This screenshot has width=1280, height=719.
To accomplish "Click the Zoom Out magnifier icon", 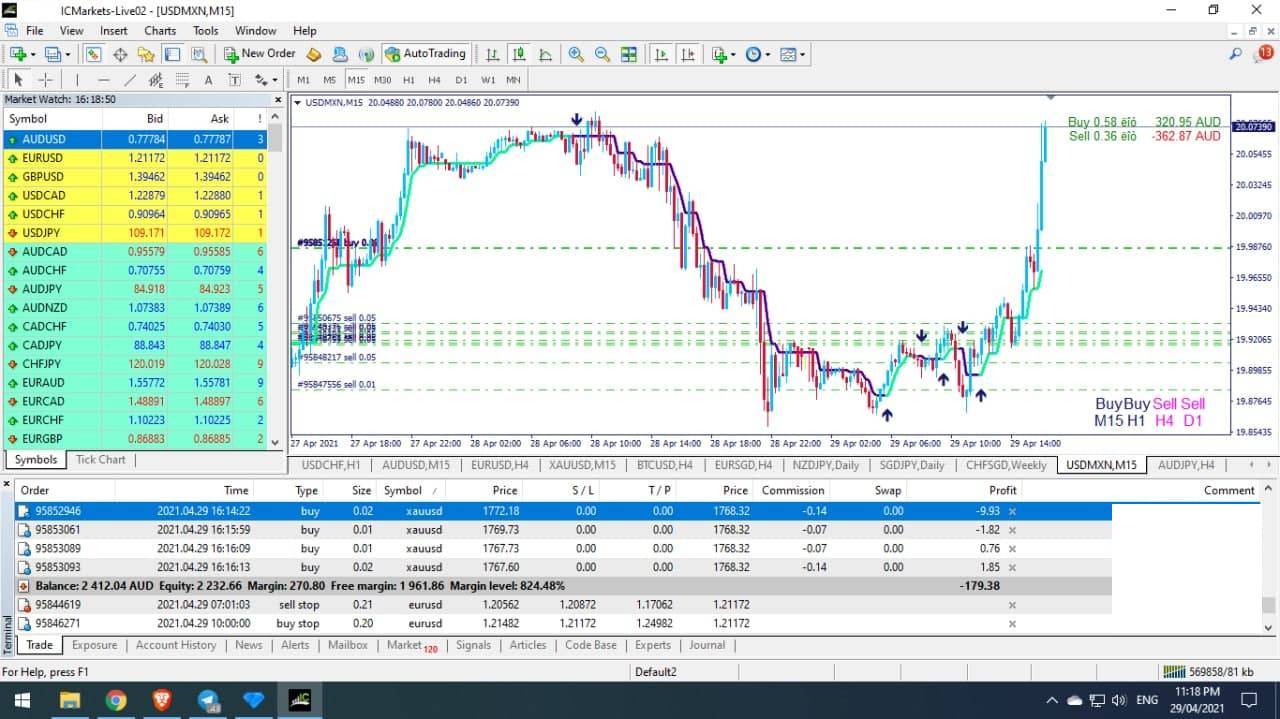I will pyautogui.click(x=602, y=54).
